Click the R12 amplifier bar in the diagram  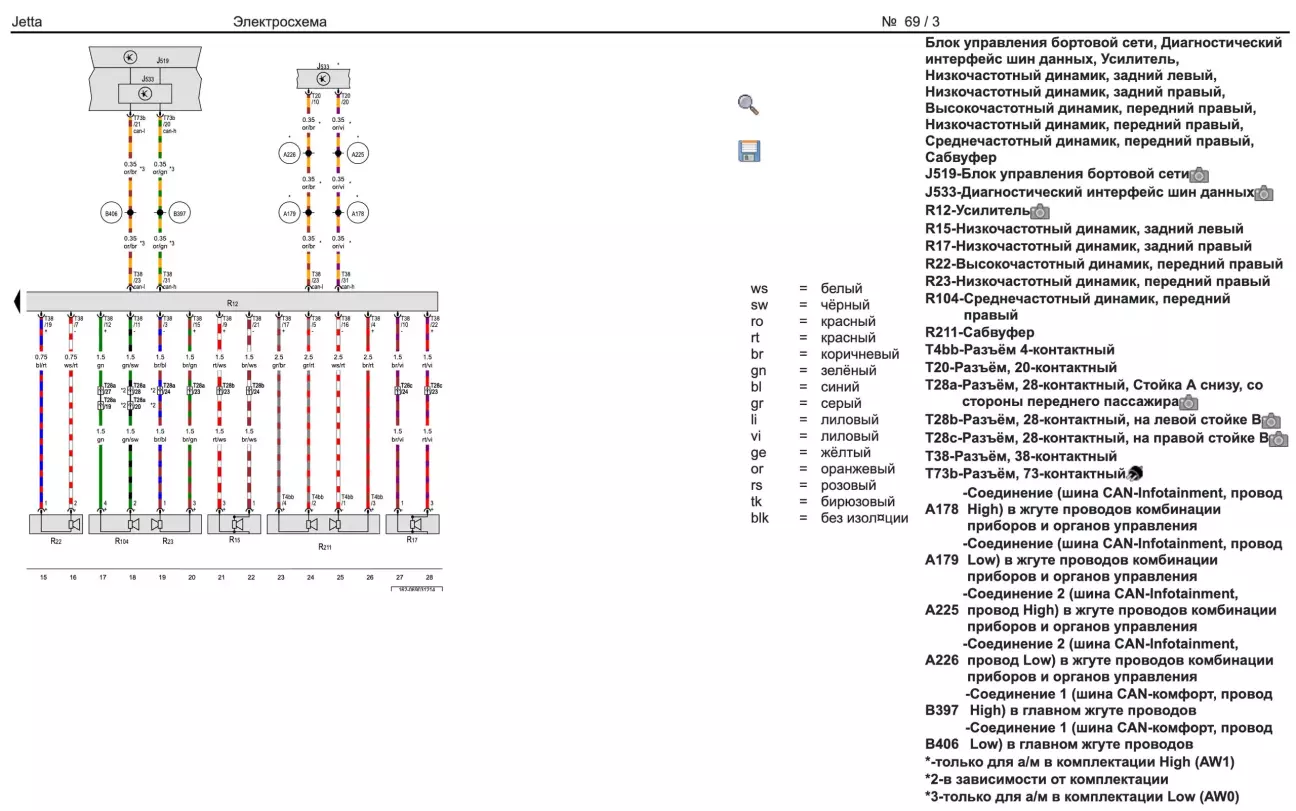coord(232,301)
